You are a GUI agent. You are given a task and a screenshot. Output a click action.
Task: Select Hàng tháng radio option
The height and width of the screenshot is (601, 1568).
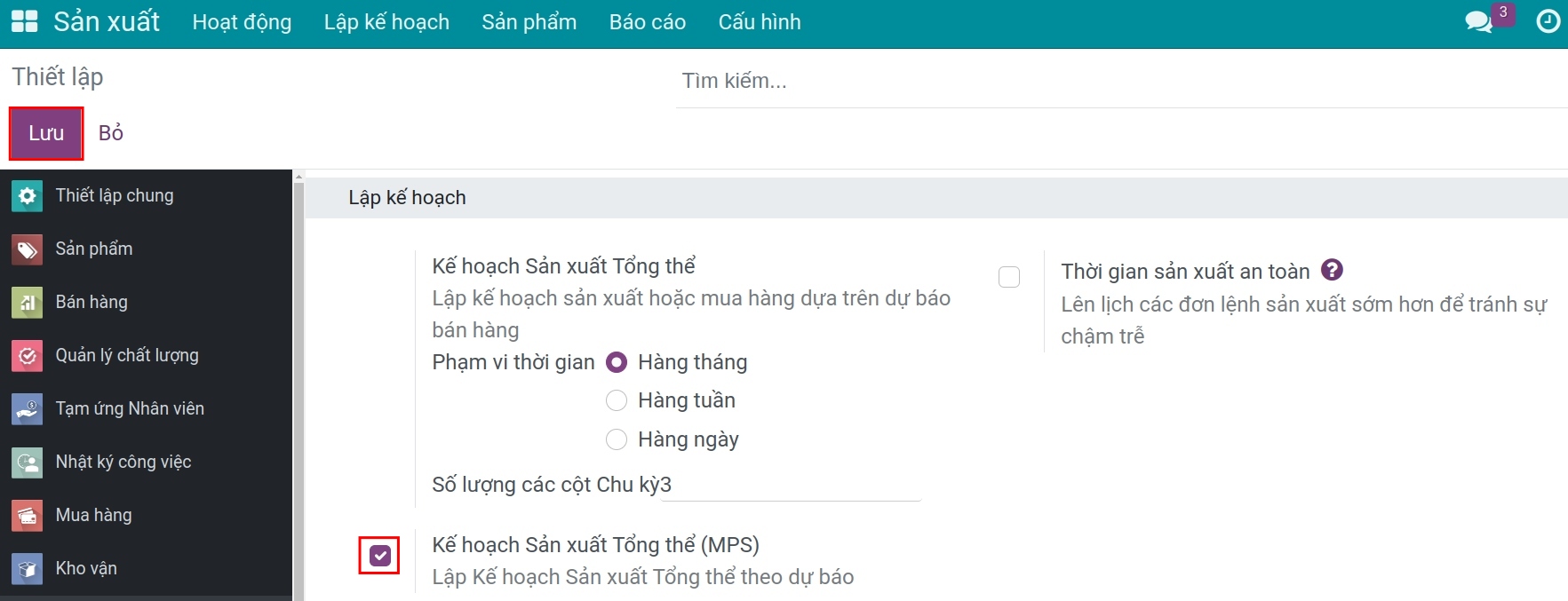pyautogui.click(x=617, y=362)
